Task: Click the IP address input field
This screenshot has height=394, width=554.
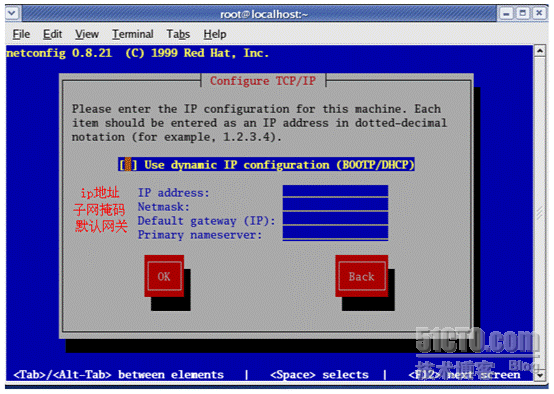Action: coord(335,191)
